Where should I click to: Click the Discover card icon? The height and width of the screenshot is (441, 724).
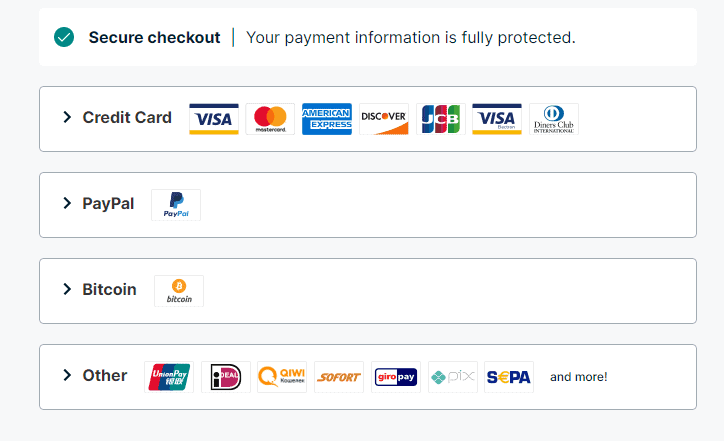(384, 119)
